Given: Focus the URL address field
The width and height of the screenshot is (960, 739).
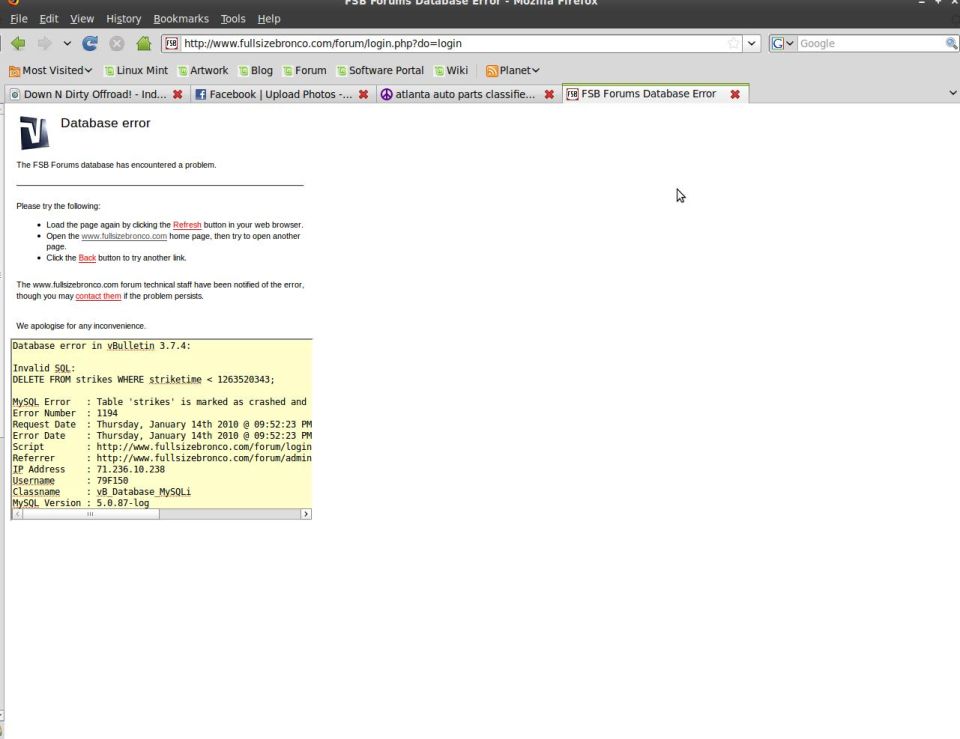Looking at the screenshot, I should click(453, 43).
